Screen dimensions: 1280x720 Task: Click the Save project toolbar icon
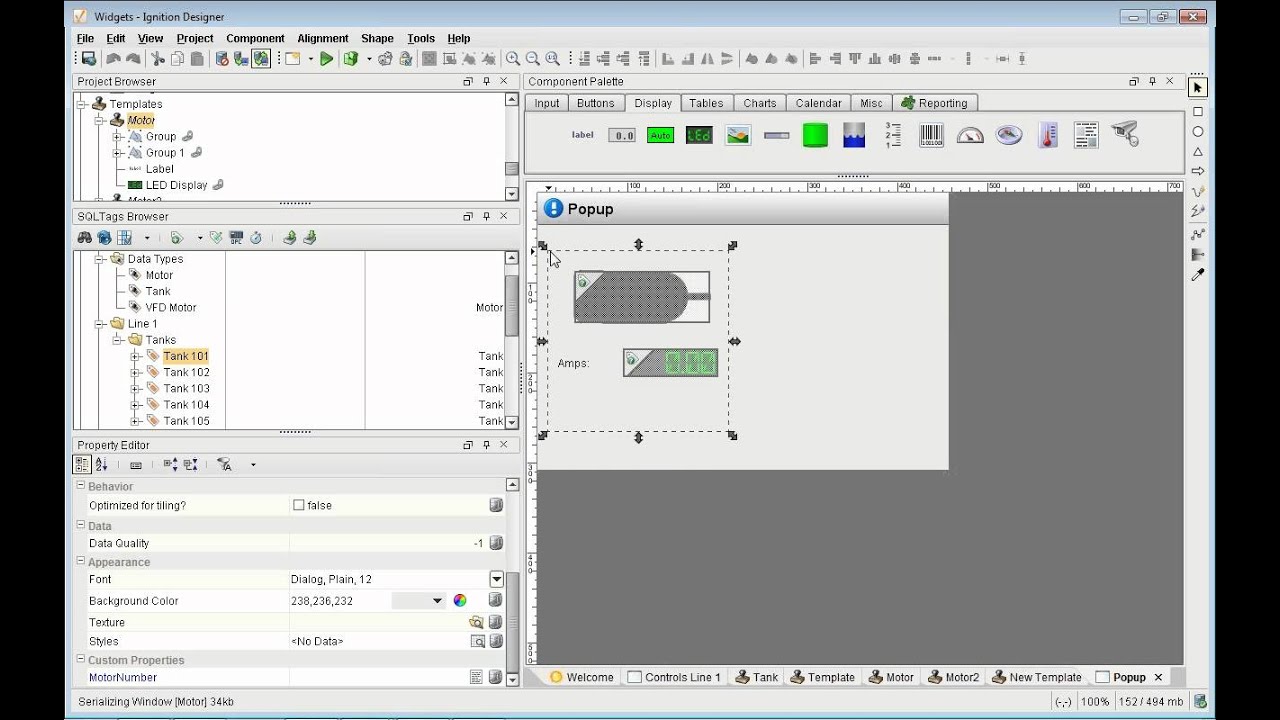pyautogui.click(x=89, y=59)
